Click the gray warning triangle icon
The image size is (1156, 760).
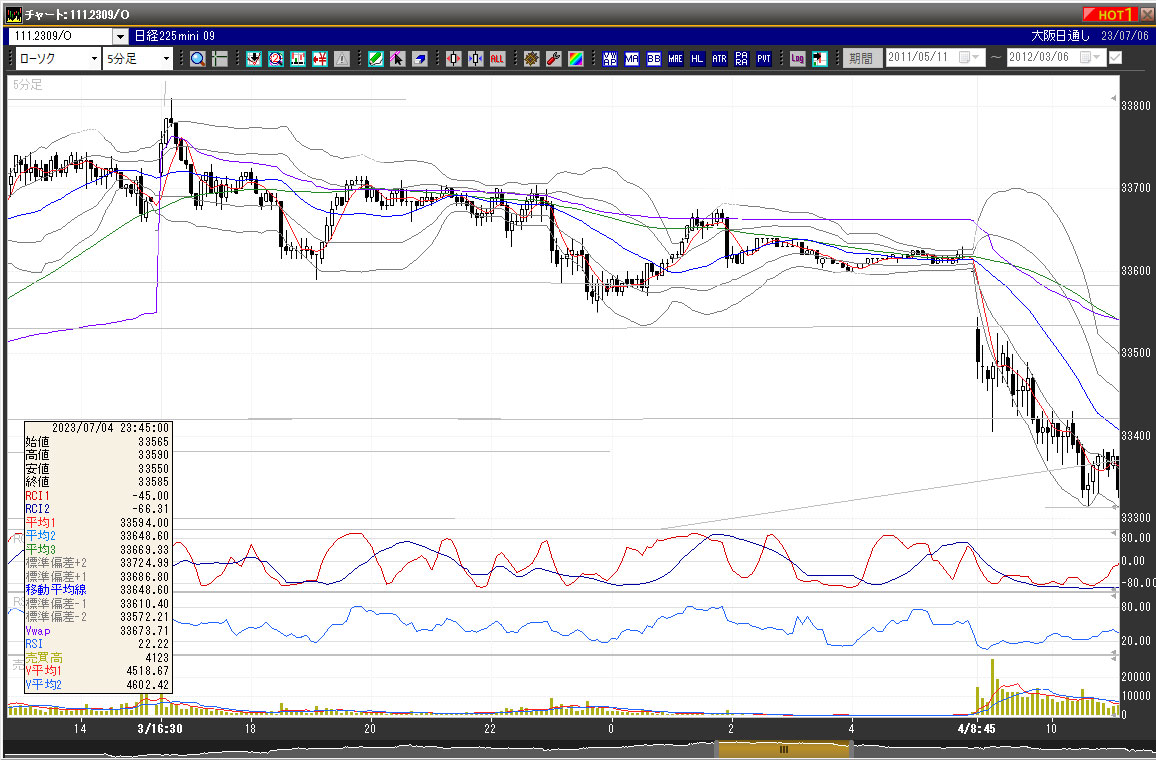click(x=342, y=59)
